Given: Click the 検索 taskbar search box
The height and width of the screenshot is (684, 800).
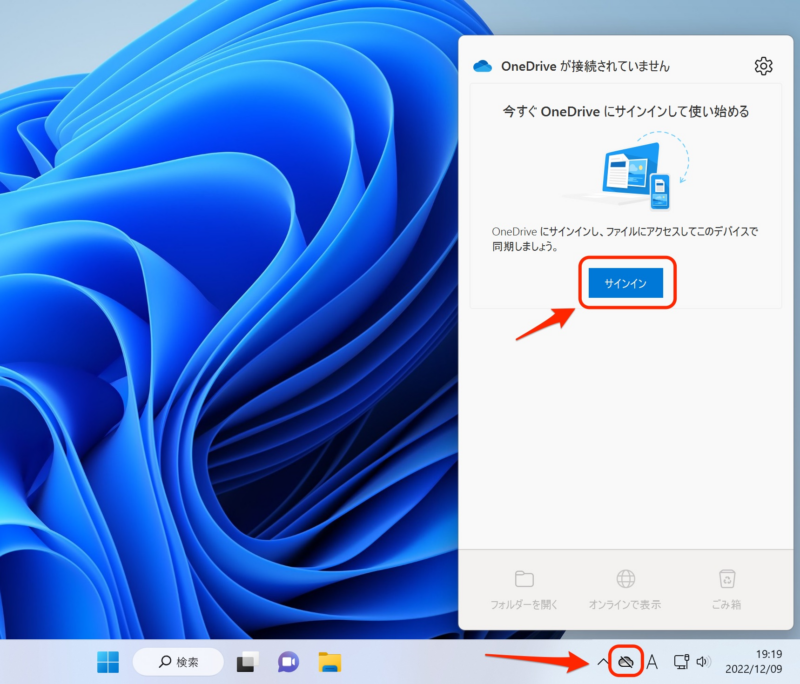Looking at the screenshot, I should 178,662.
